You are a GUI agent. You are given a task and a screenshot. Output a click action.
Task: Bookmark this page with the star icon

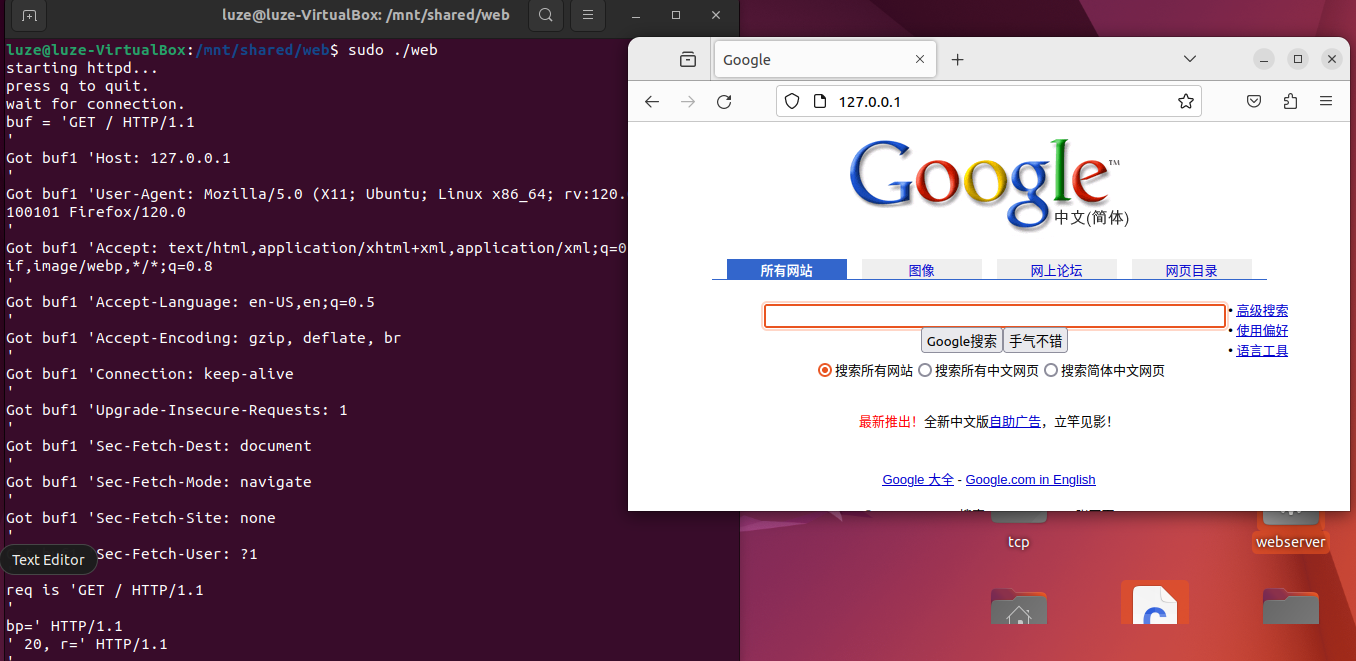[1186, 101]
